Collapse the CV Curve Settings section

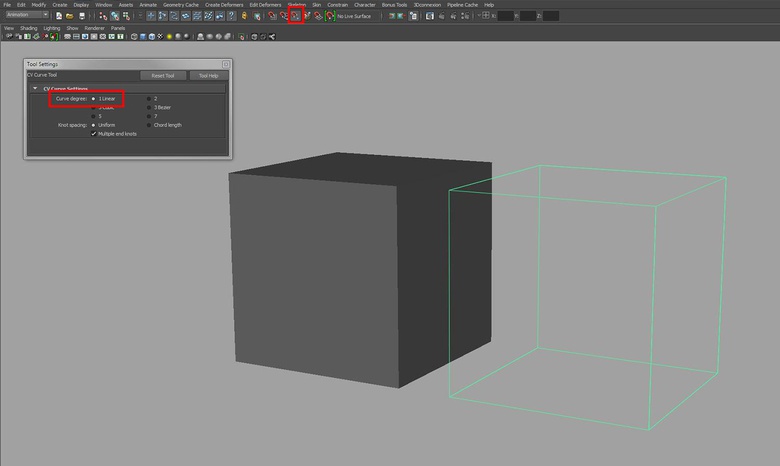[x=34, y=88]
